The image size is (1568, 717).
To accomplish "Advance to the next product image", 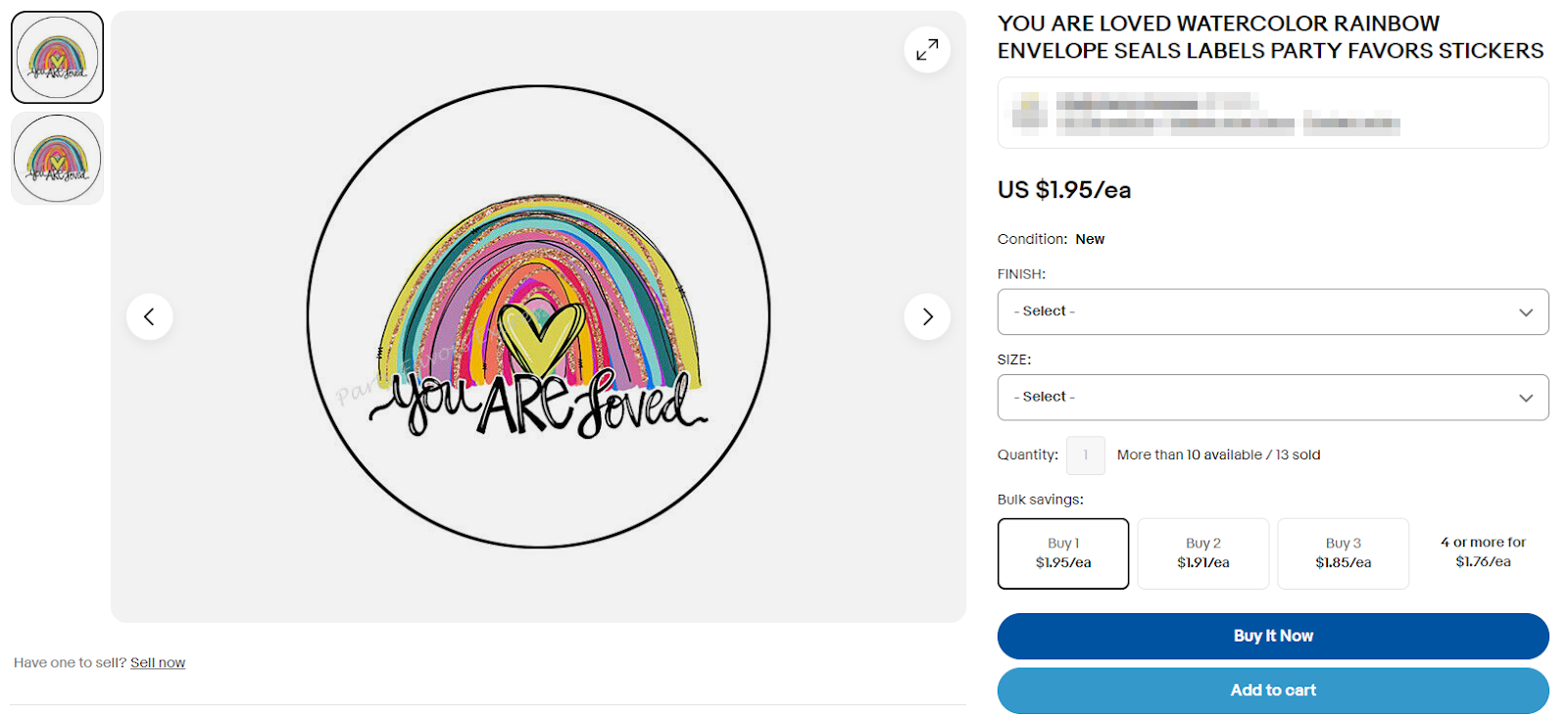I will [x=927, y=316].
